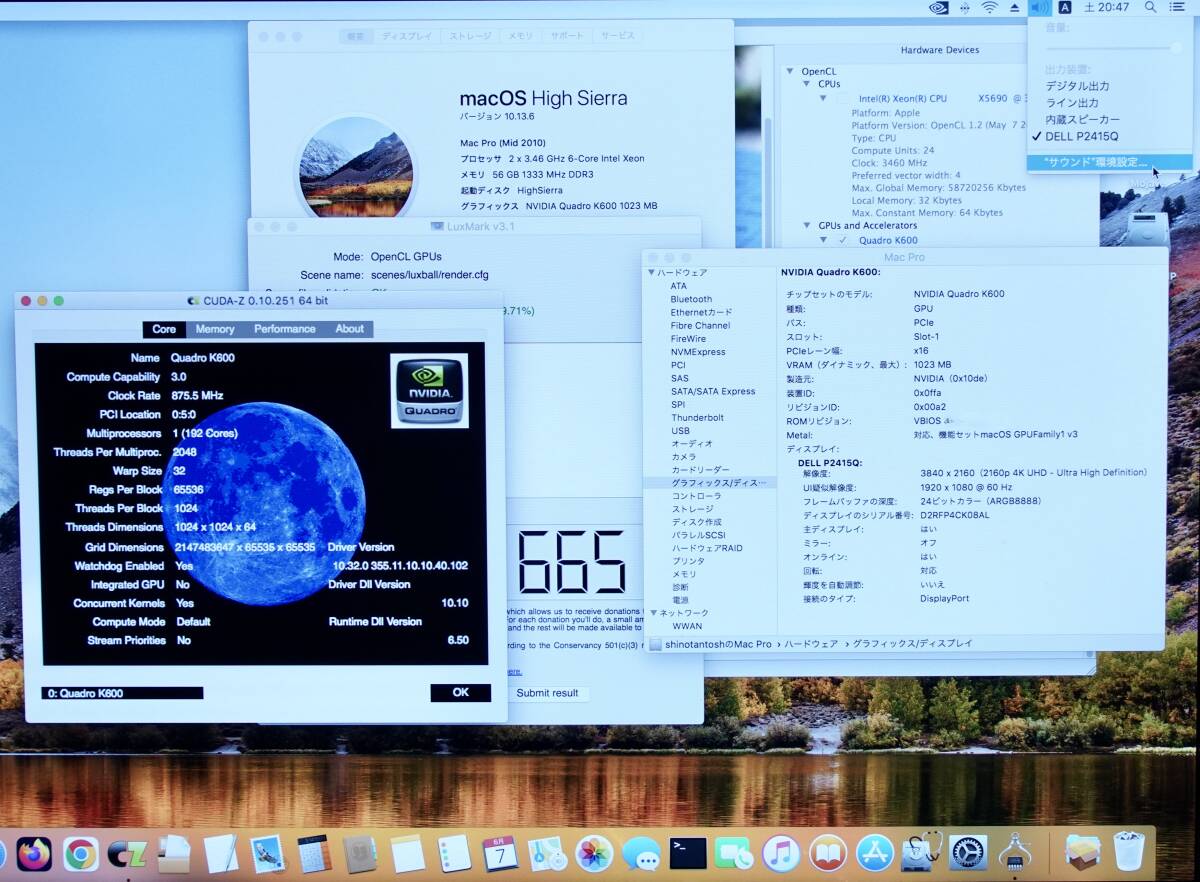1200x882 pixels.
Task: Collapse the GPUs and Accelerators node
Action: click(808, 226)
